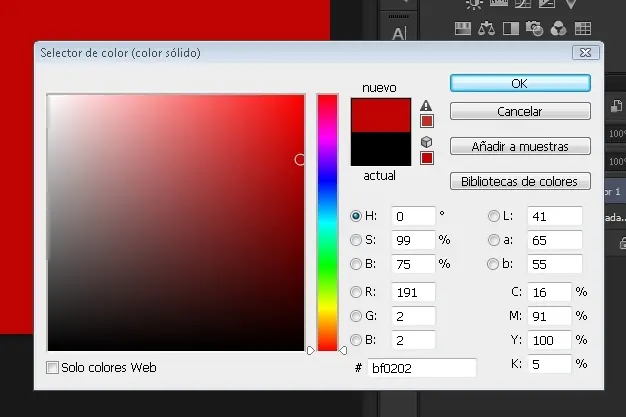Select the L (lightness) radio button
The image size is (626, 417).
pyautogui.click(x=493, y=216)
